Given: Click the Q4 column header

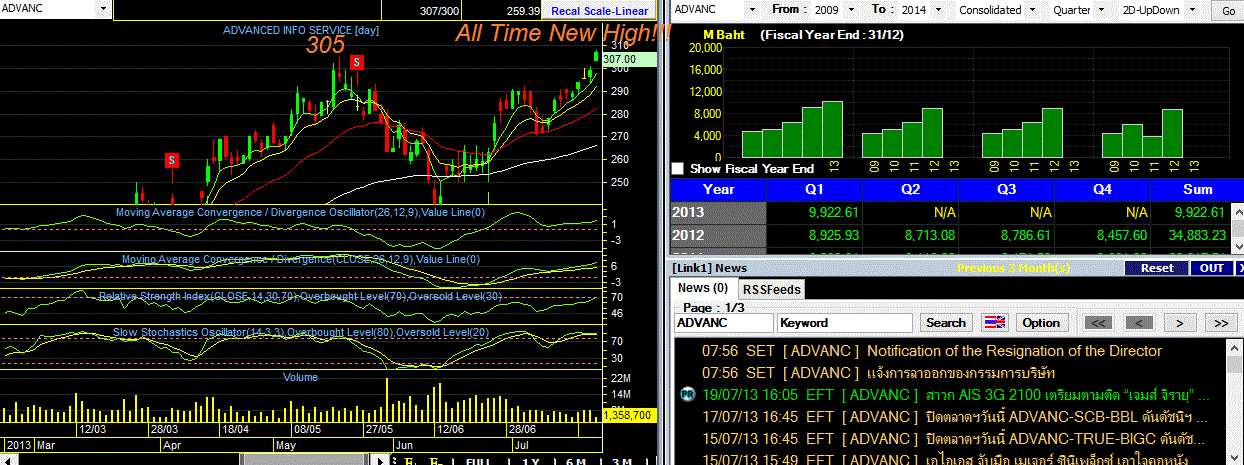Looking at the screenshot, I should click(1101, 189).
